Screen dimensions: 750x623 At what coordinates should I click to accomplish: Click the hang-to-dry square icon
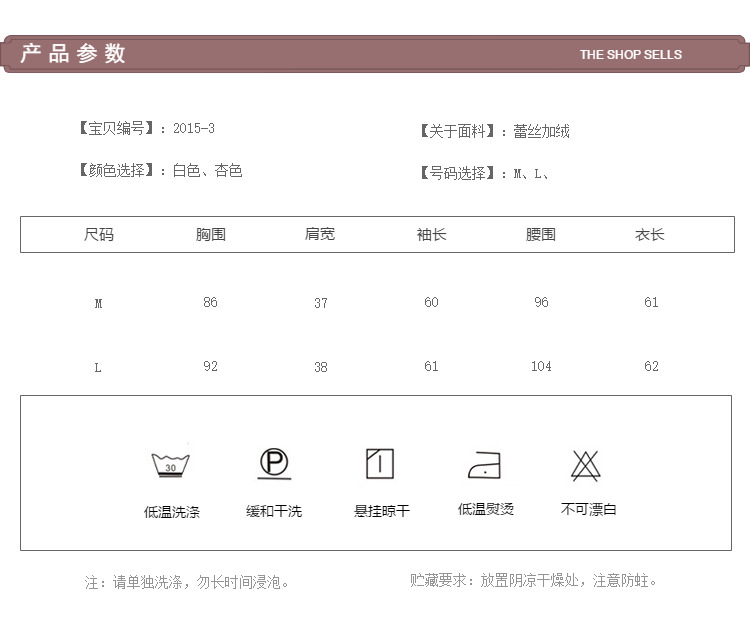point(380,464)
